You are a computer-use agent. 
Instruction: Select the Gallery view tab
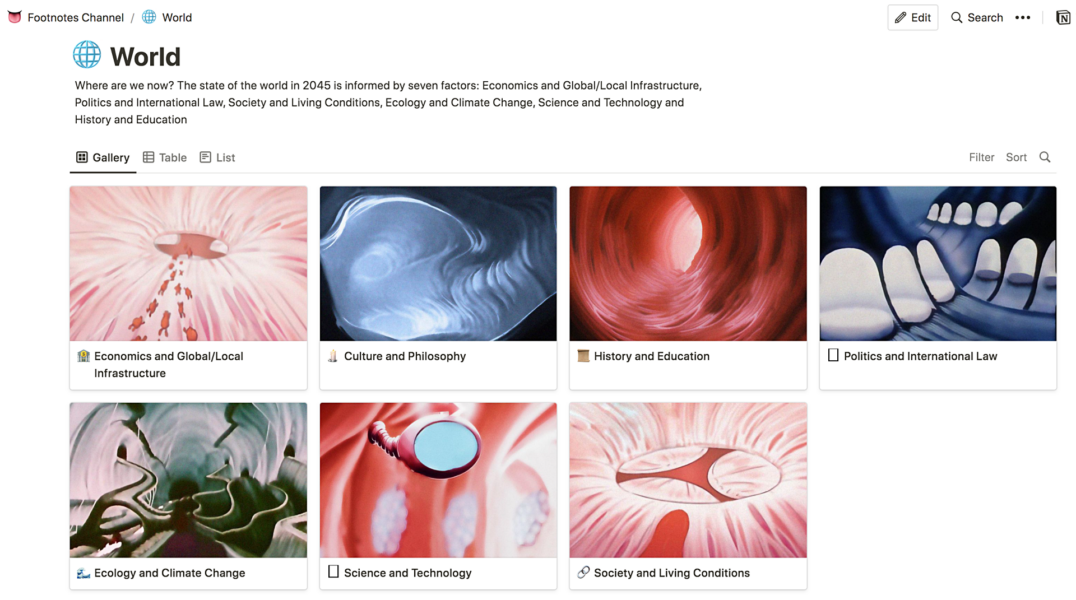103,157
